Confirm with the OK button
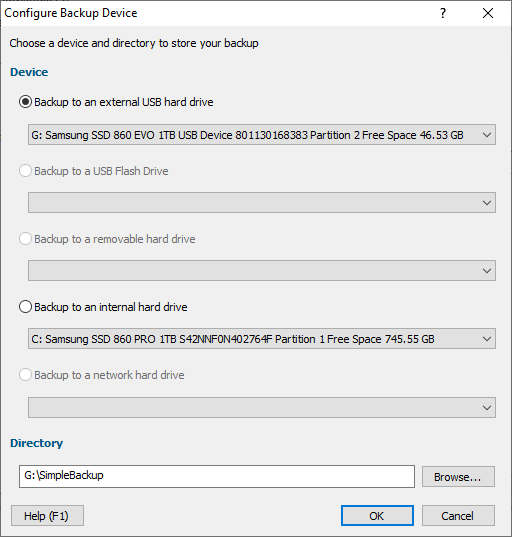The width and height of the screenshot is (512, 537). [377, 516]
